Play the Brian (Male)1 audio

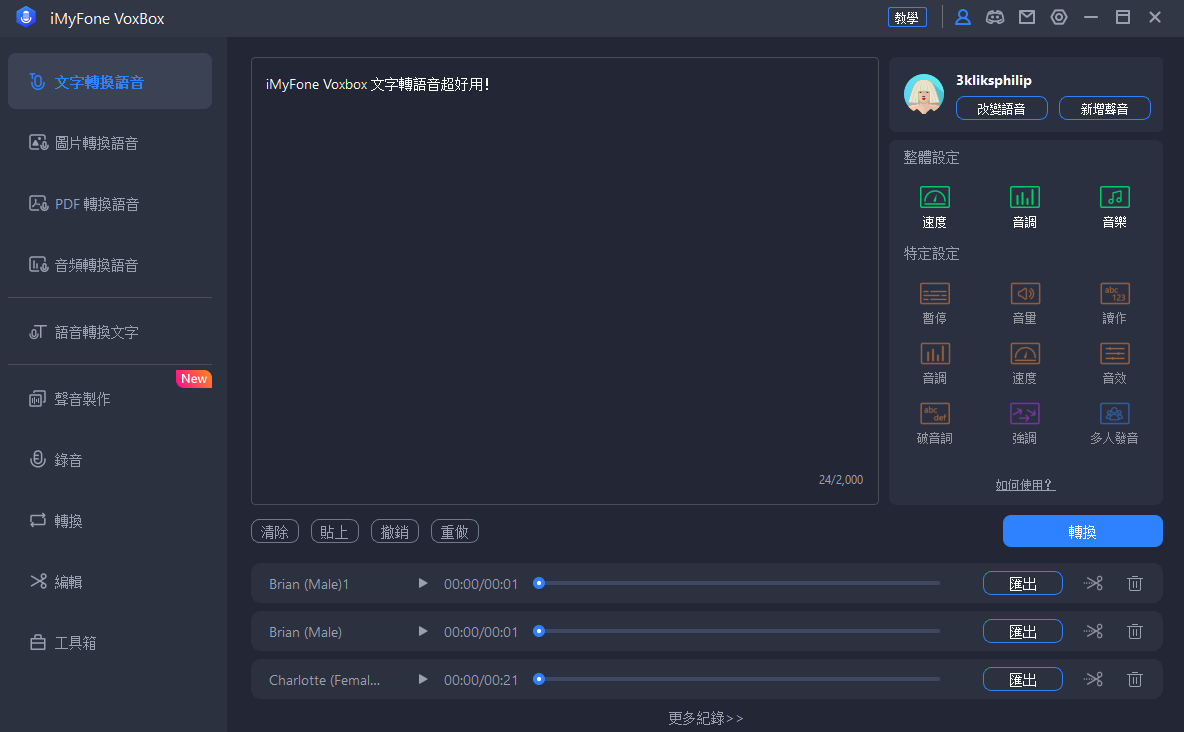click(x=423, y=583)
